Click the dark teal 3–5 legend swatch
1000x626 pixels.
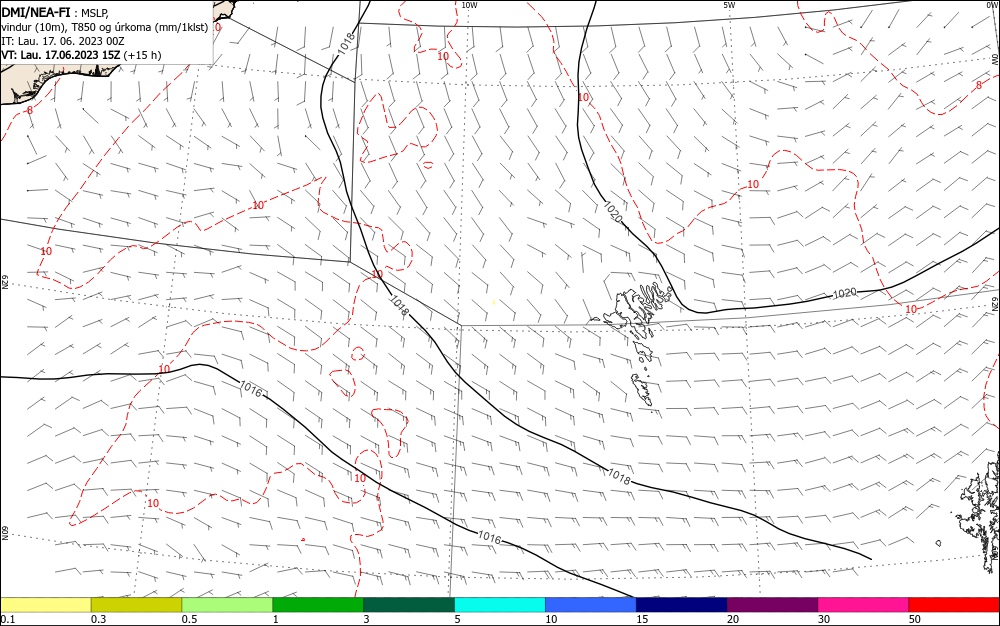[409, 605]
